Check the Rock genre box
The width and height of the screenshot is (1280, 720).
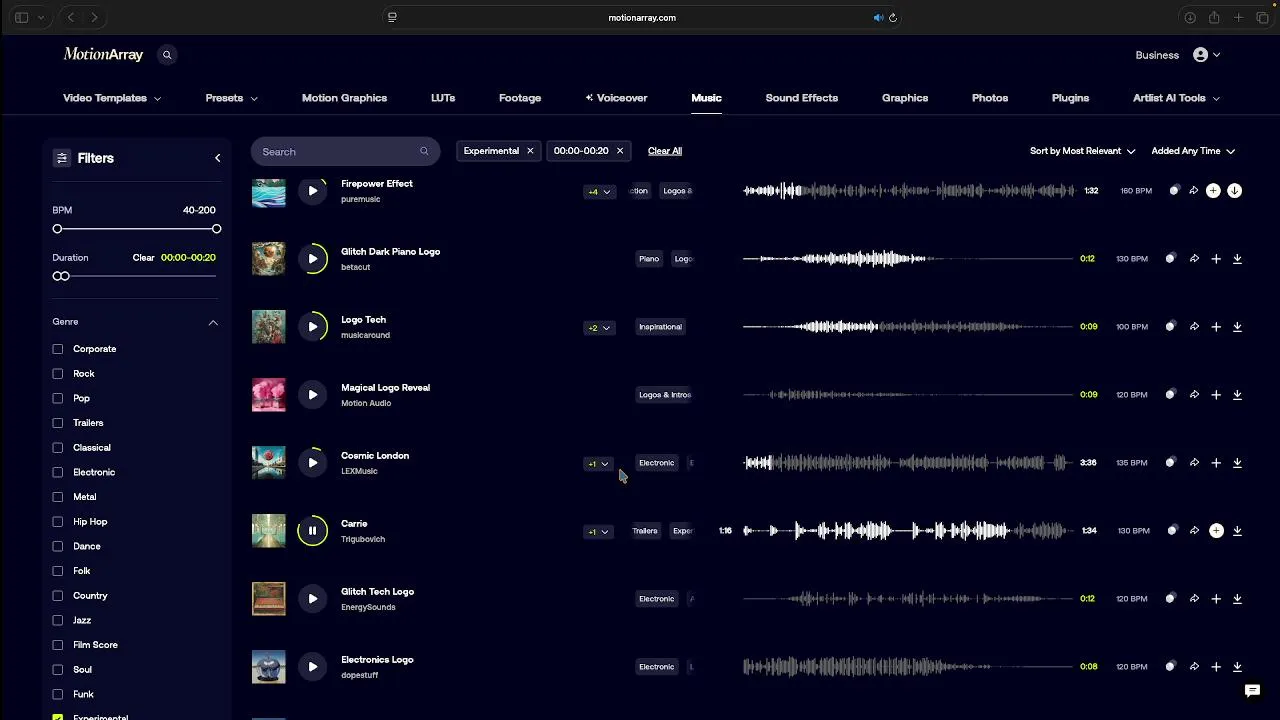coord(58,374)
